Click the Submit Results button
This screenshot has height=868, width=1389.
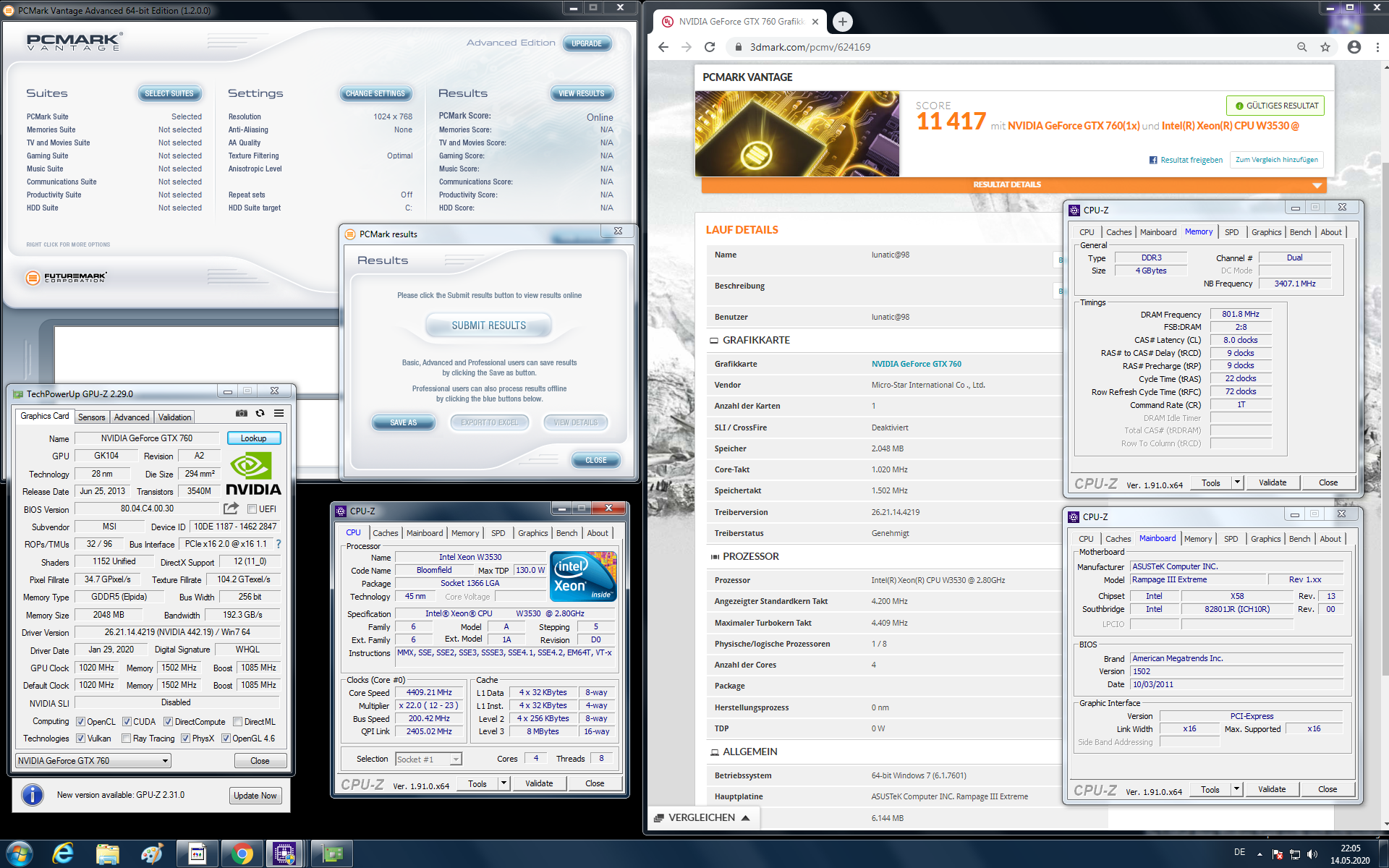pyautogui.click(x=489, y=325)
